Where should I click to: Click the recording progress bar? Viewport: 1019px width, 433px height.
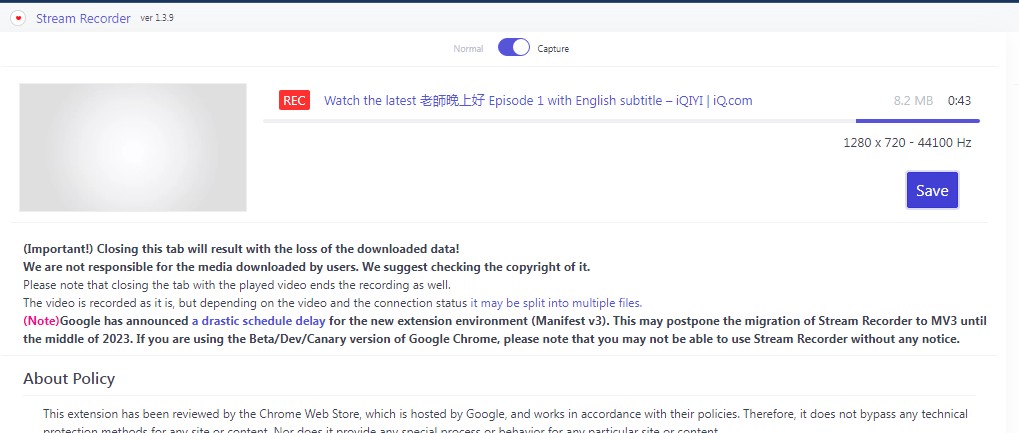pos(621,121)
